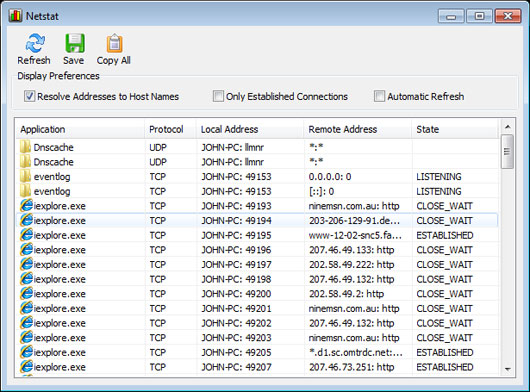
Task: Click the Netstat app icon in title bar
Action: click(x=16, y=16)
